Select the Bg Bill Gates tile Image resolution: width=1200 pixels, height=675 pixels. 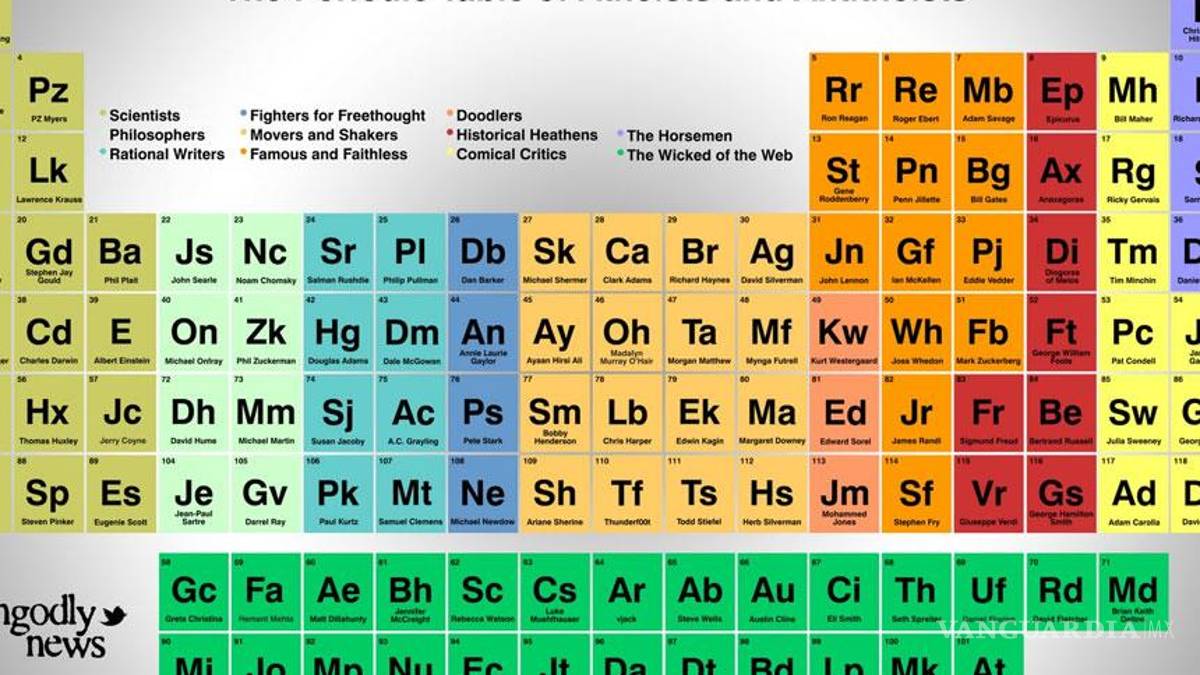point(987,173)
